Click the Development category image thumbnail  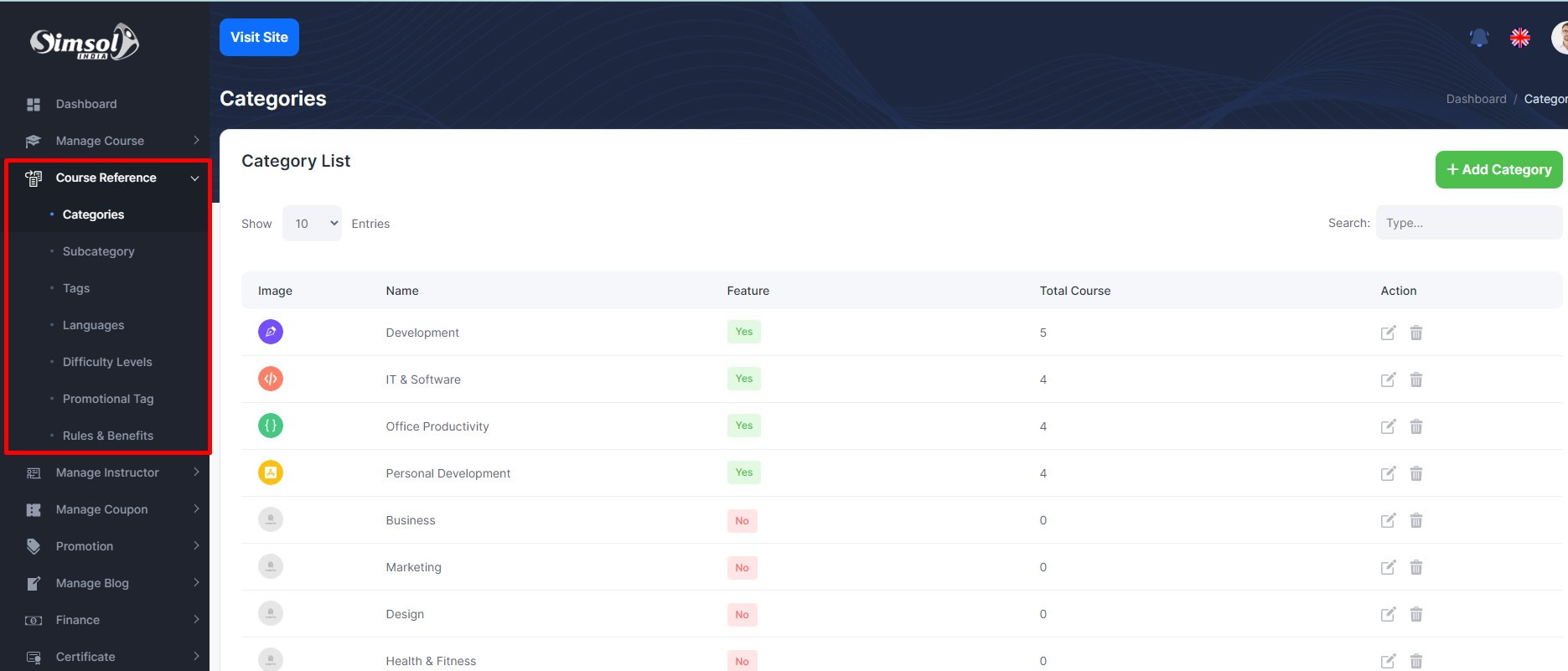271,332
